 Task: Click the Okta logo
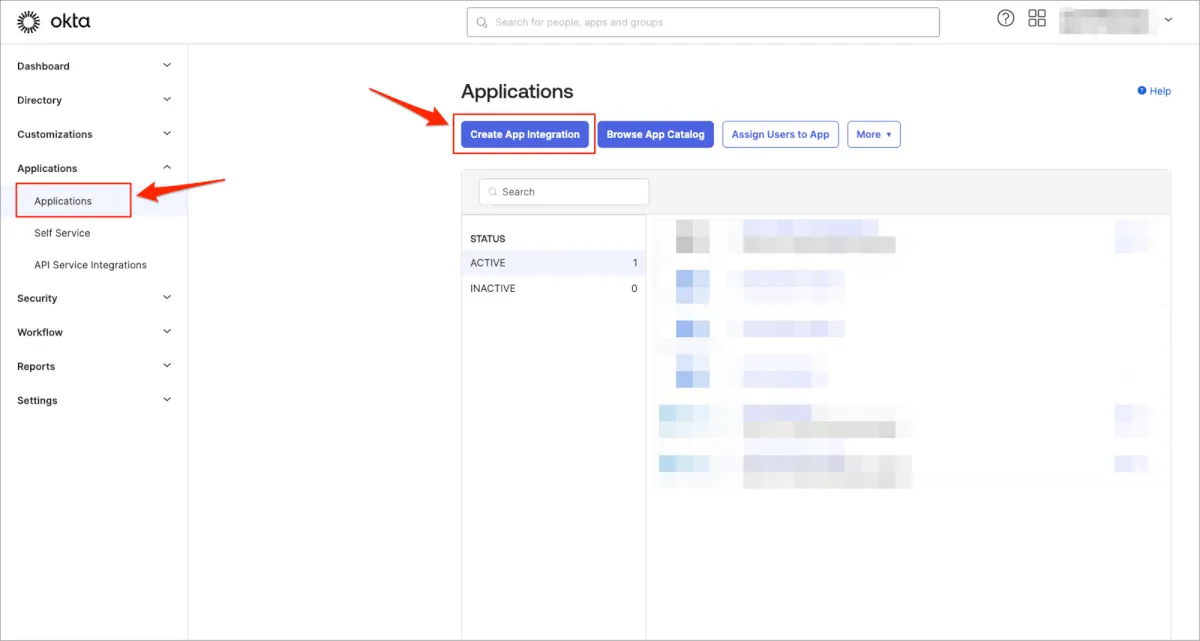coord(54,20)
